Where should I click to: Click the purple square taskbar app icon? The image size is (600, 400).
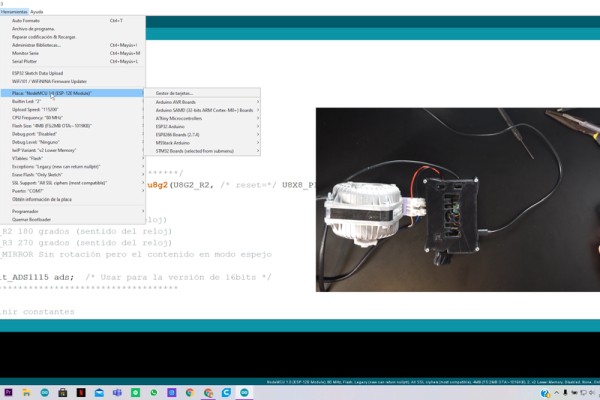point(172,392)
